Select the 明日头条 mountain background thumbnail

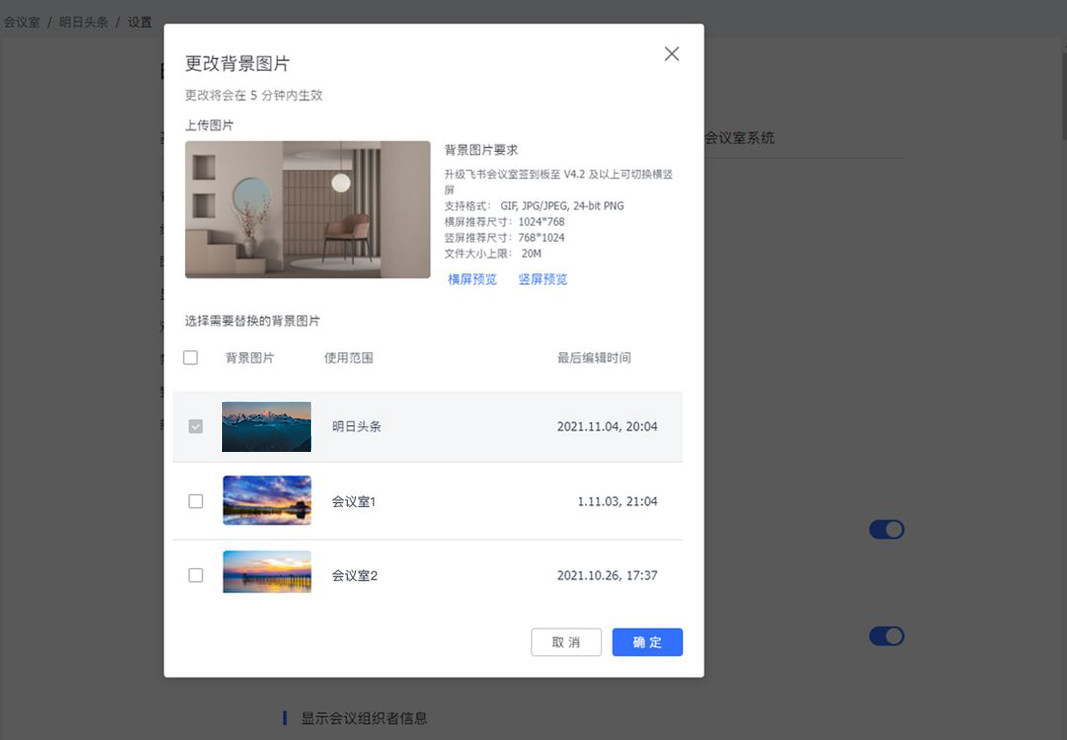266,426
